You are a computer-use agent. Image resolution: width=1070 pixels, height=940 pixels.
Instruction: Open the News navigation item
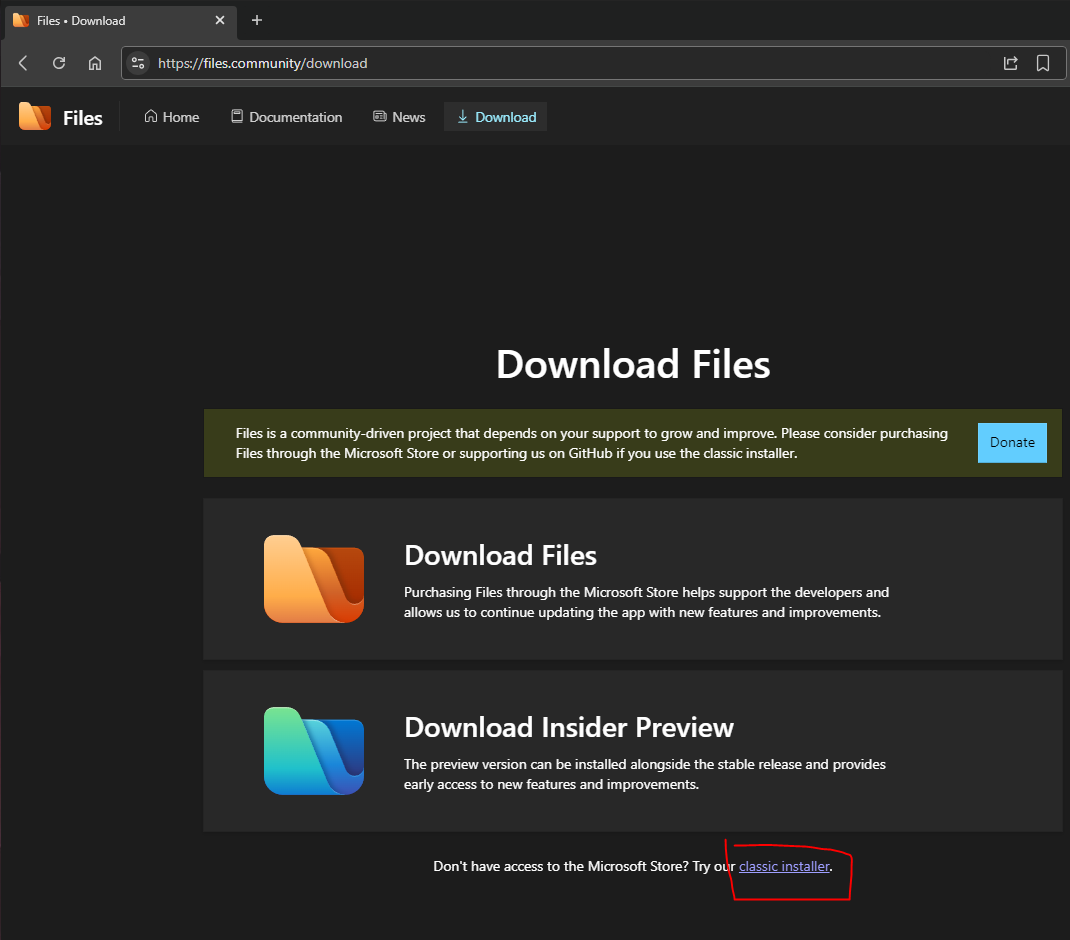coord(399,117)
